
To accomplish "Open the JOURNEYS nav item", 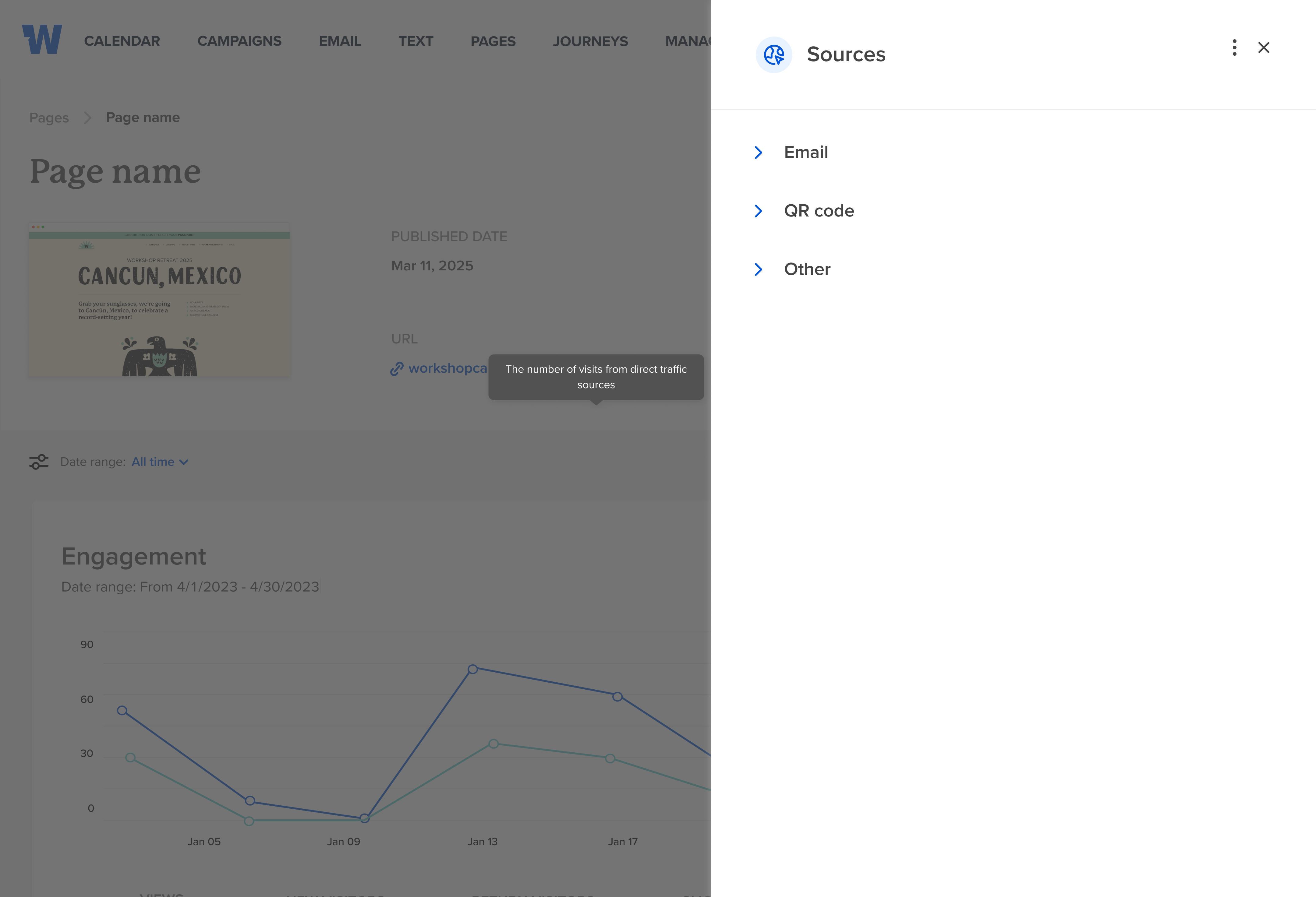I will click(591, 41).
